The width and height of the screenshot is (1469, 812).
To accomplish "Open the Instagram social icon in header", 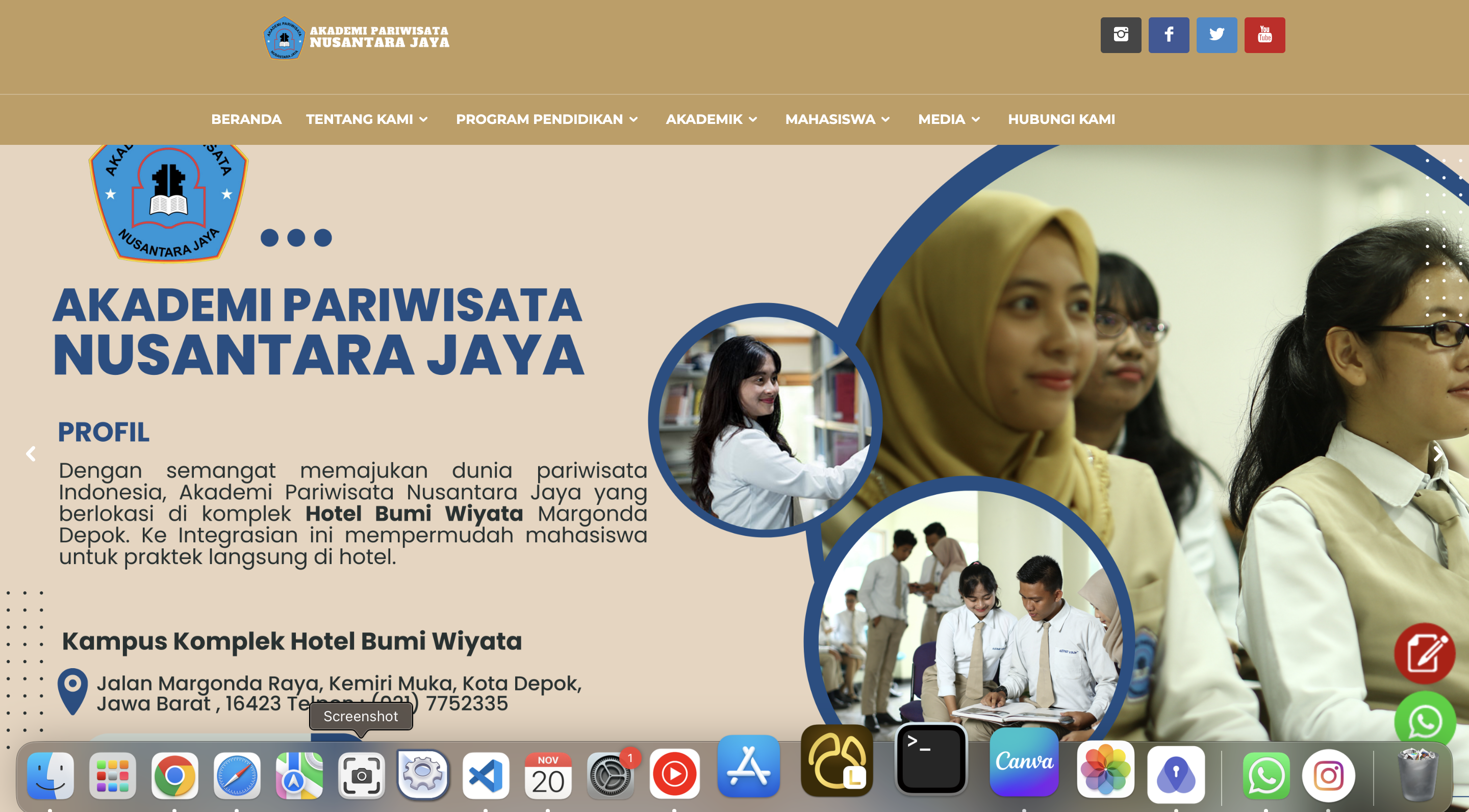I will click(1121, 35).
